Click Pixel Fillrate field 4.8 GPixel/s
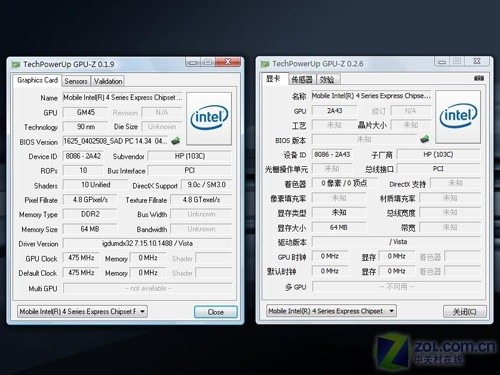This screenshot has width=500, height=375. click(90, 200)
